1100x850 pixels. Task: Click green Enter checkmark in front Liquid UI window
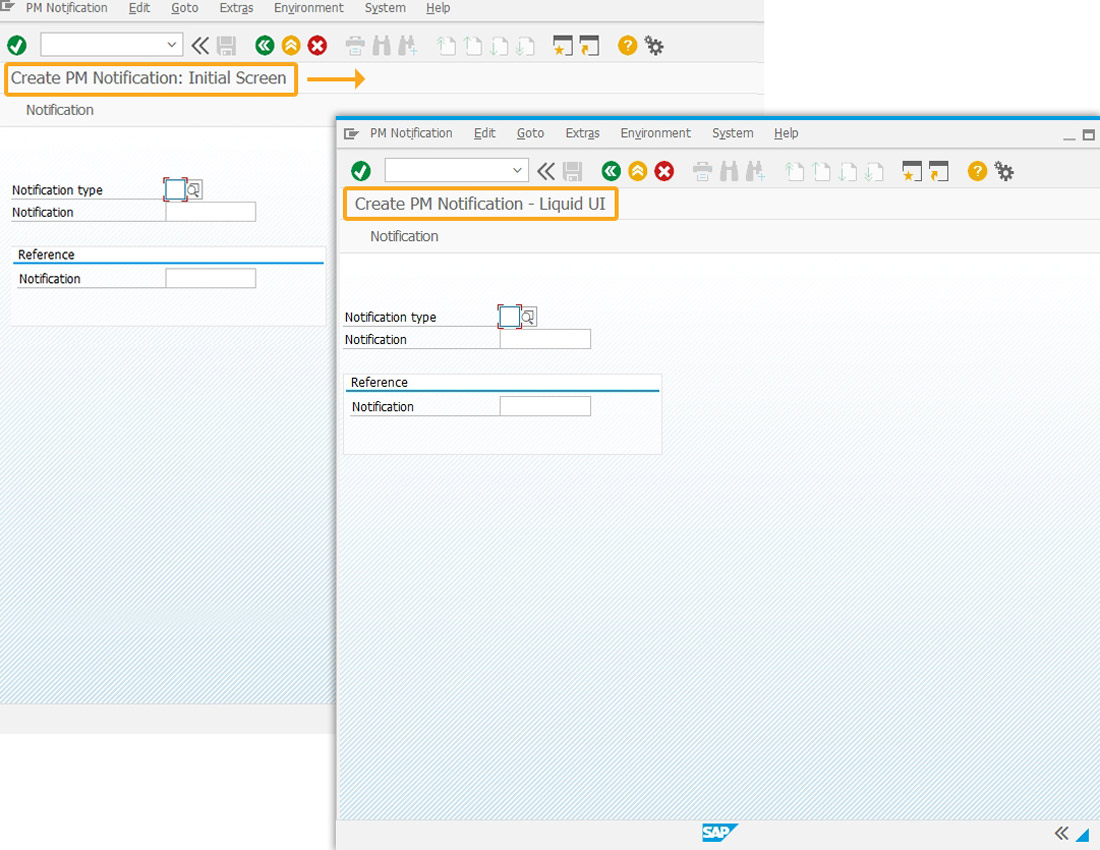pyautogui.click(x=361, y=170)
